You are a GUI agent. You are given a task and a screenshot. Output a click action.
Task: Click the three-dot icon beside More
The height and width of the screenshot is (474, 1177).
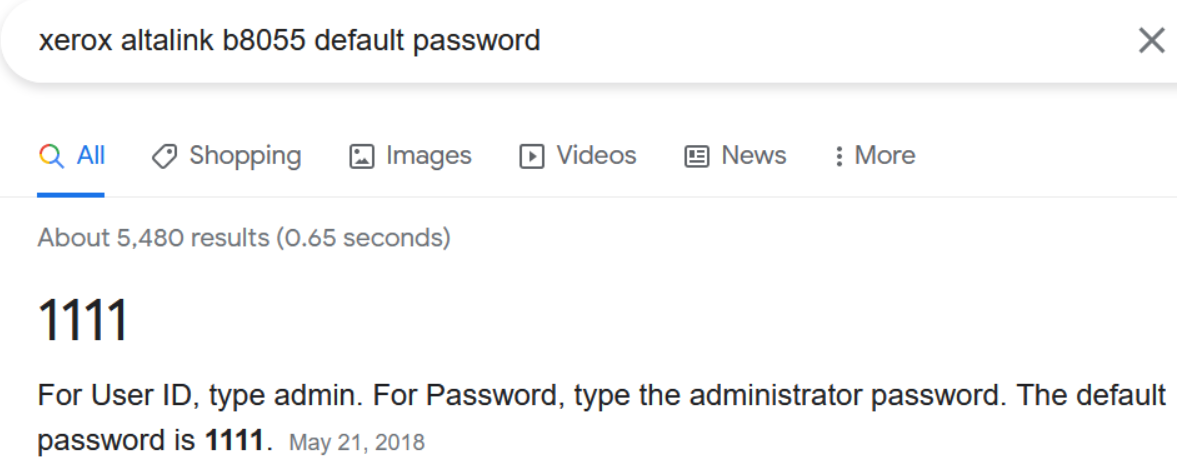[x=838, y=156]
